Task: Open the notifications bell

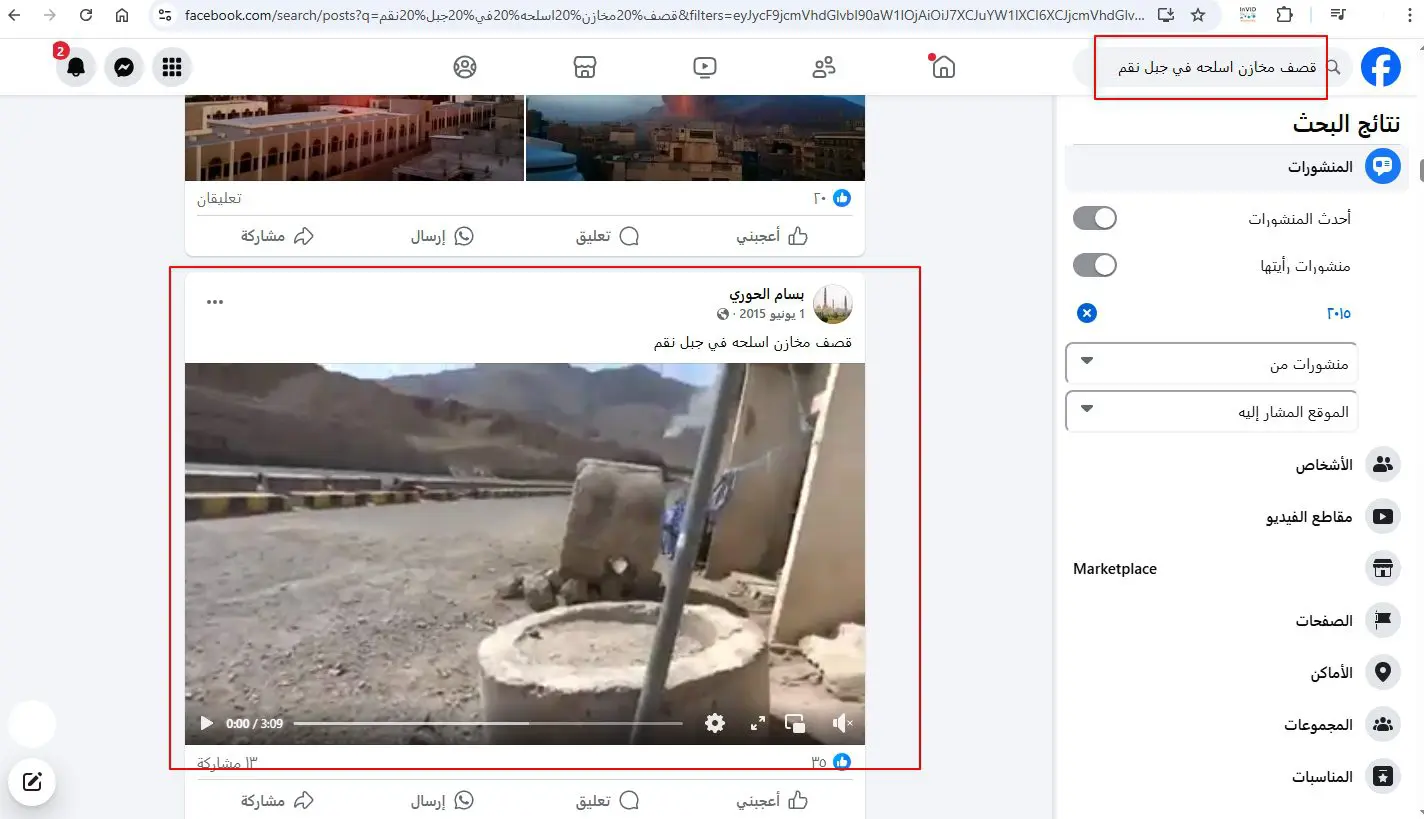Action: 76,67
